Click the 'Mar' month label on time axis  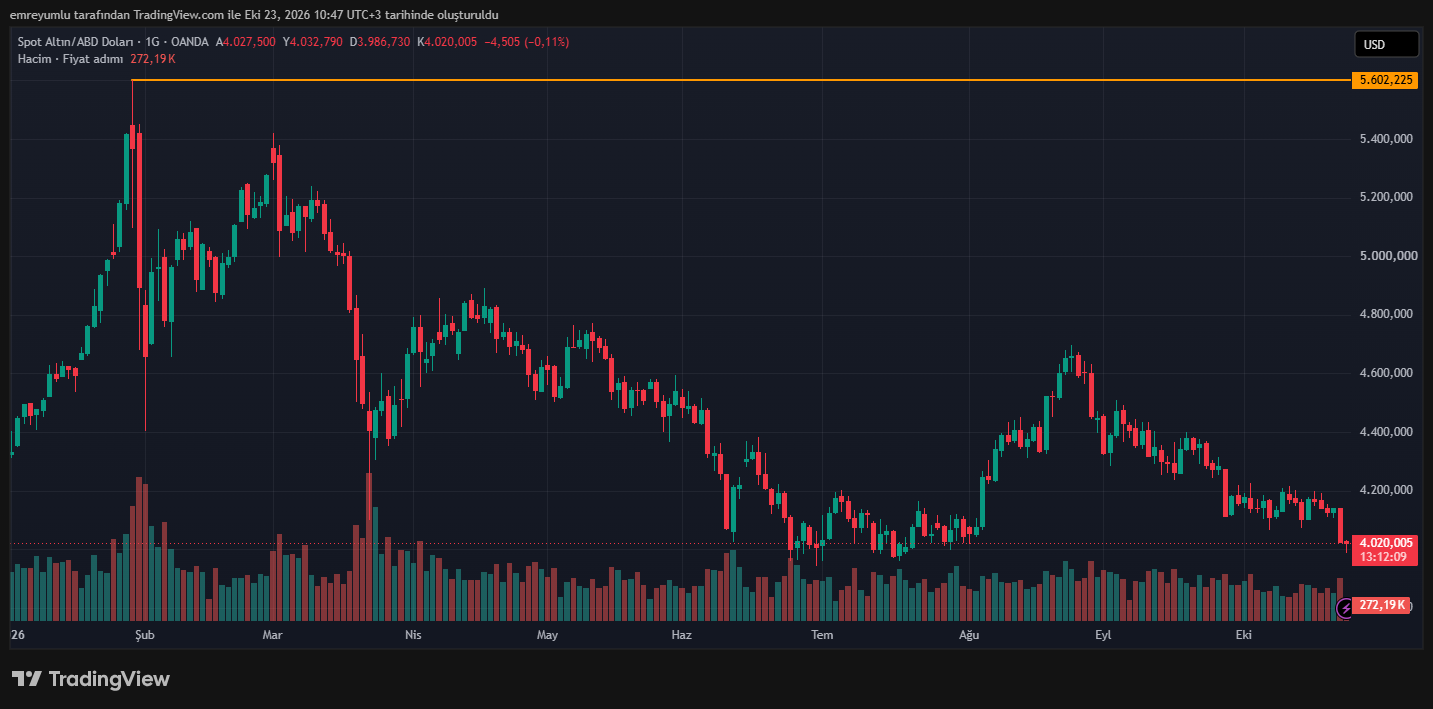coord(272,635)
